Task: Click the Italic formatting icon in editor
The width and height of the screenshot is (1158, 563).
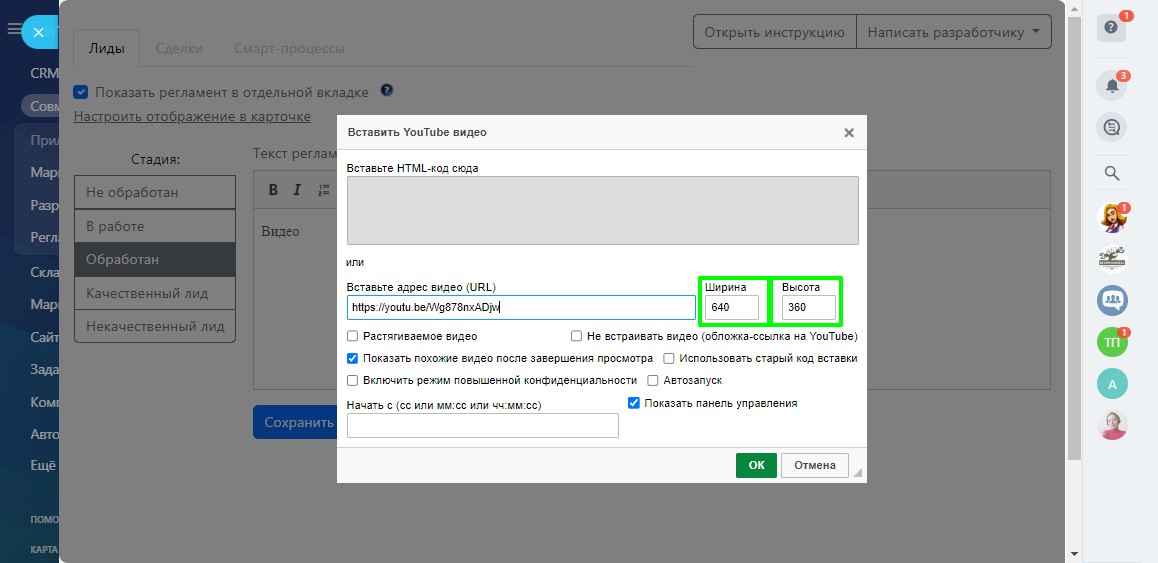Action: (x=297, y=190)
